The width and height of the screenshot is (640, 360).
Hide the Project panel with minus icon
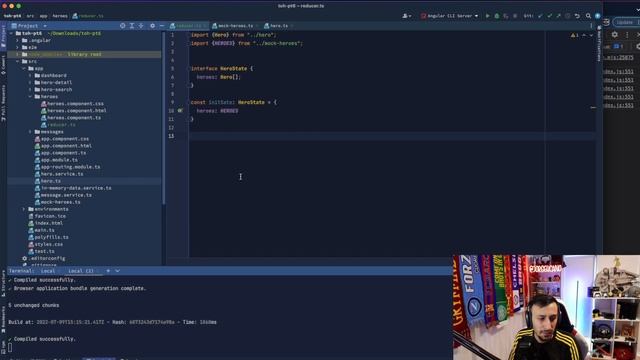162,26
